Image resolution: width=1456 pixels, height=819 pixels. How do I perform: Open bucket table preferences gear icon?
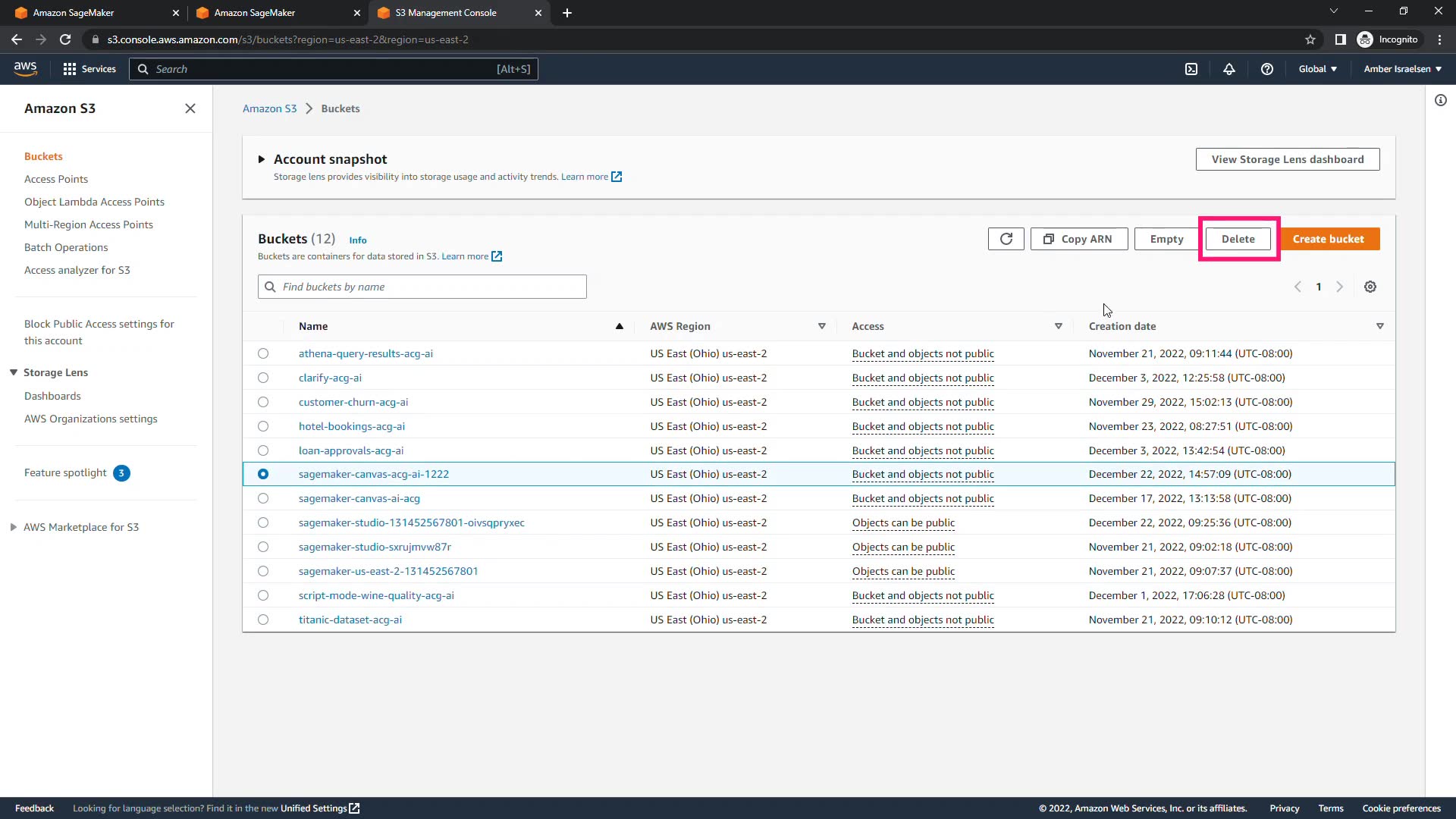coord(1370,287)
